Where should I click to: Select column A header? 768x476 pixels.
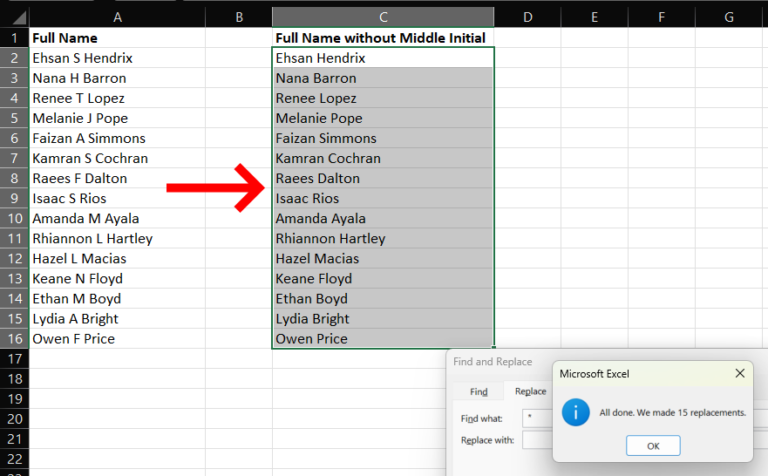coord(118,17)
